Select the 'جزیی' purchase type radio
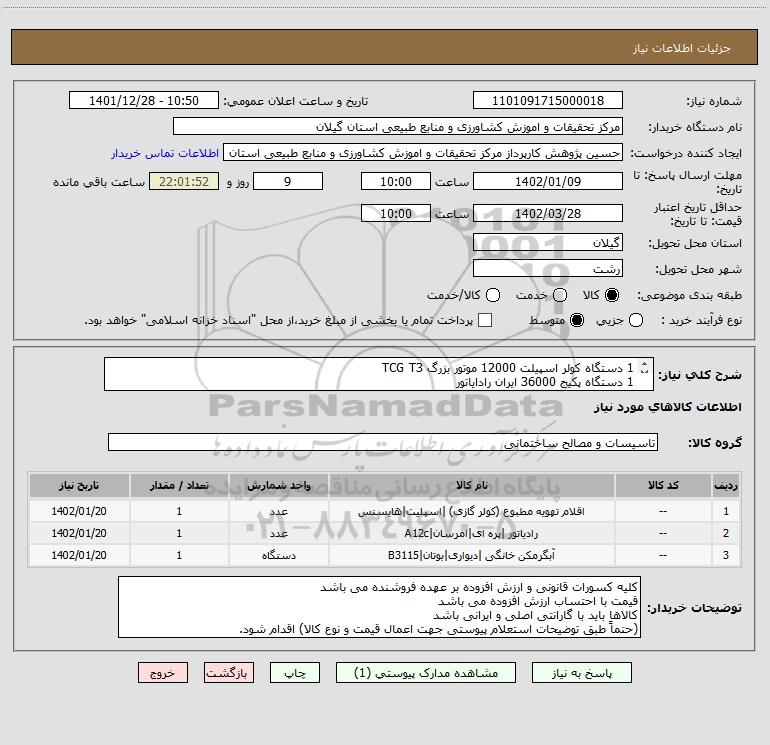This screenshot has width=770, height=745. (x=636, y=320)
